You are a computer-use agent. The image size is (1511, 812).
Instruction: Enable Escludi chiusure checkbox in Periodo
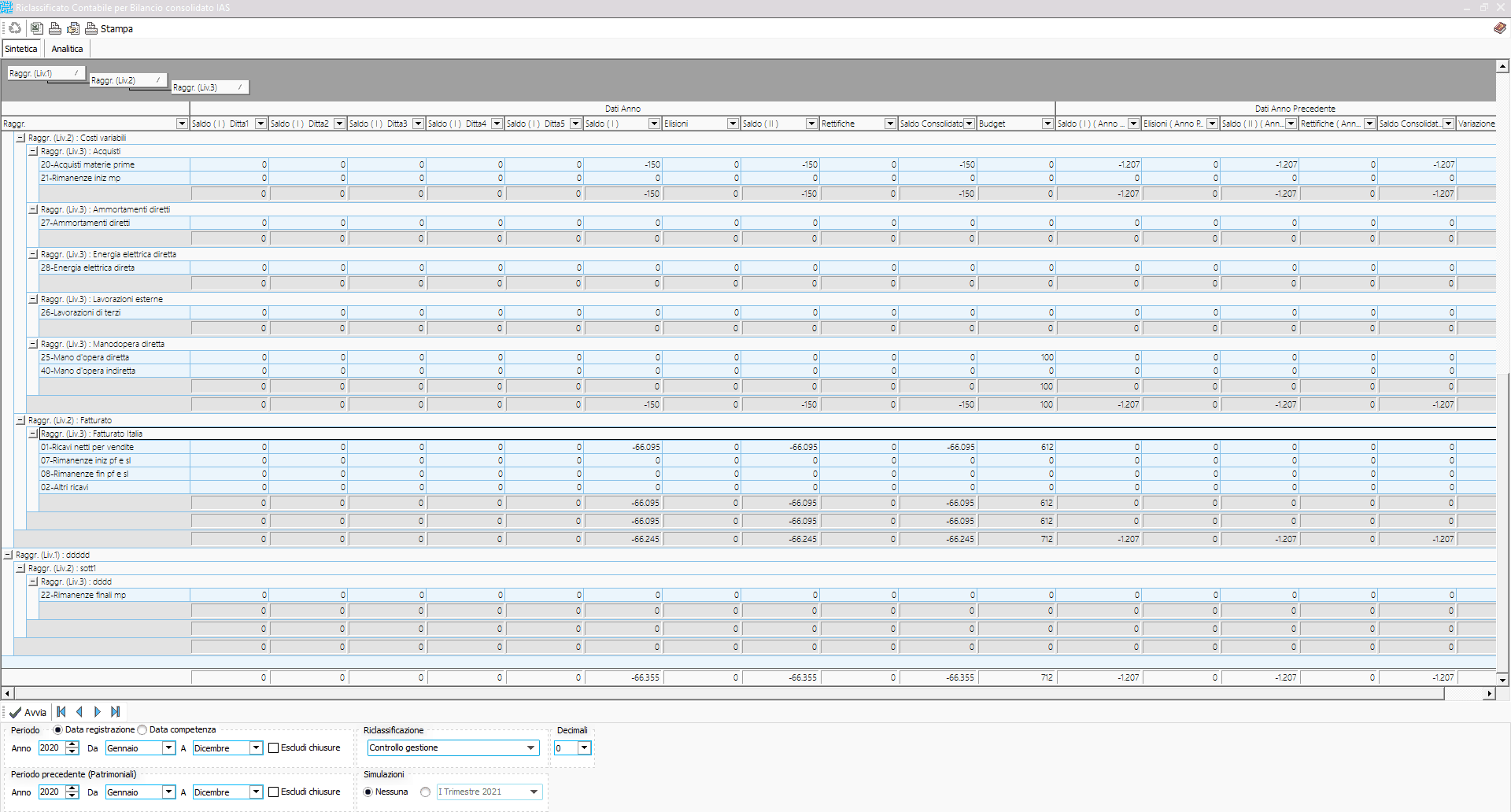(274, 748)
